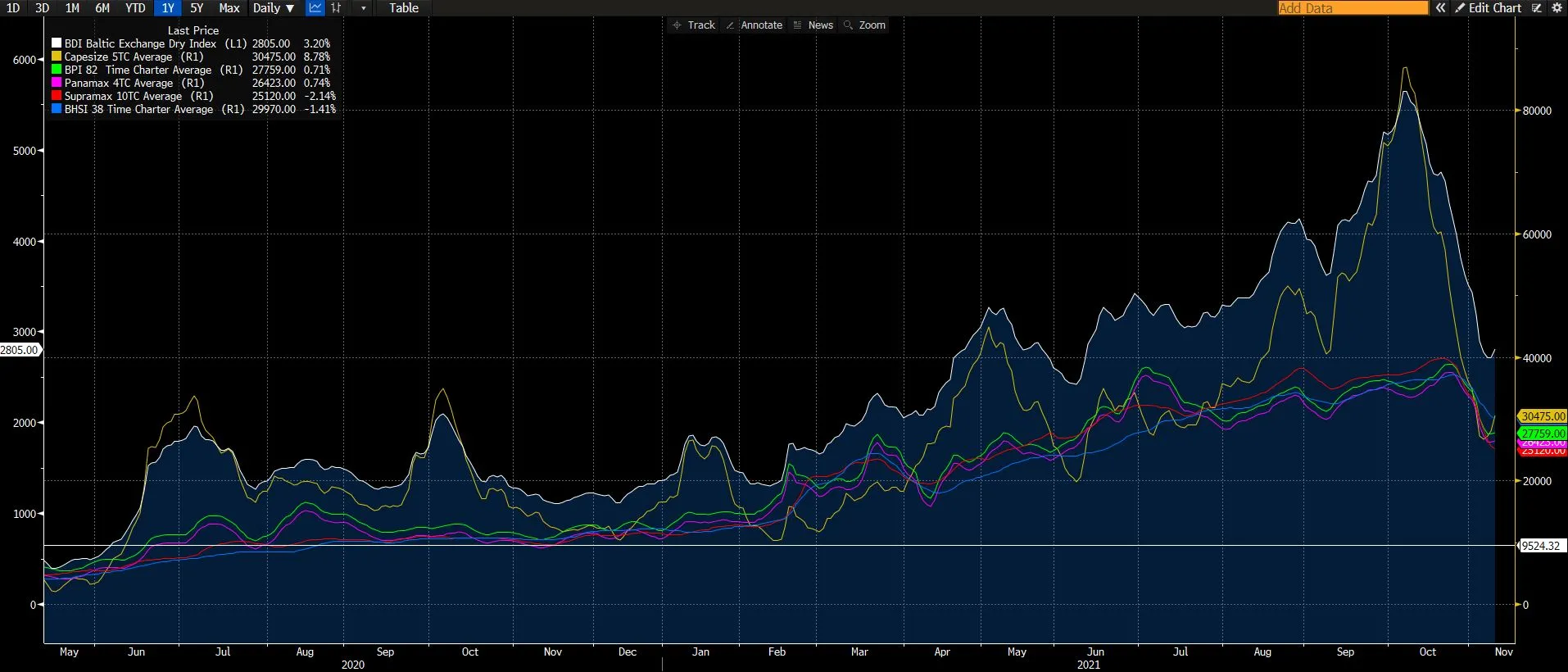Image resolution: width=1568 pixels, height=672 pixels.
Task: Enable the Track crosshair tool
Action: point(694,25)
